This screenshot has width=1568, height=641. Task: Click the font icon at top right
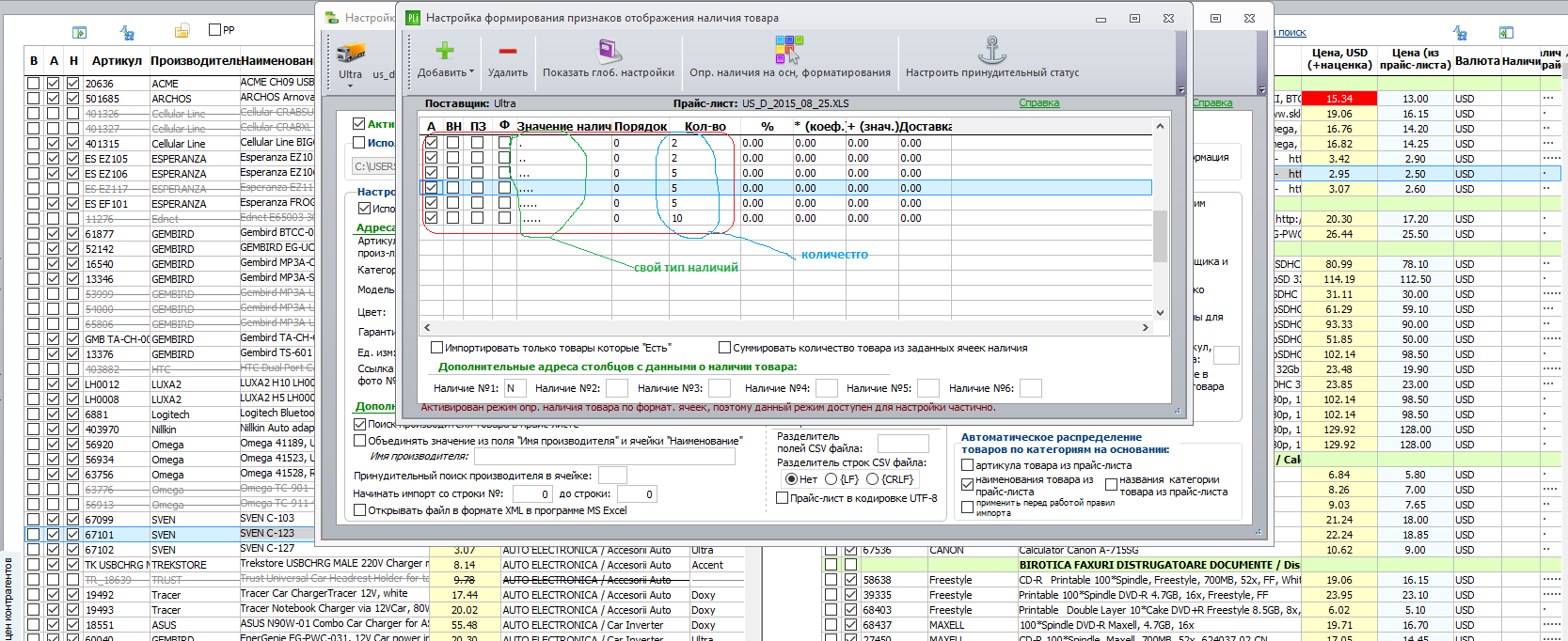[1460, 33]
